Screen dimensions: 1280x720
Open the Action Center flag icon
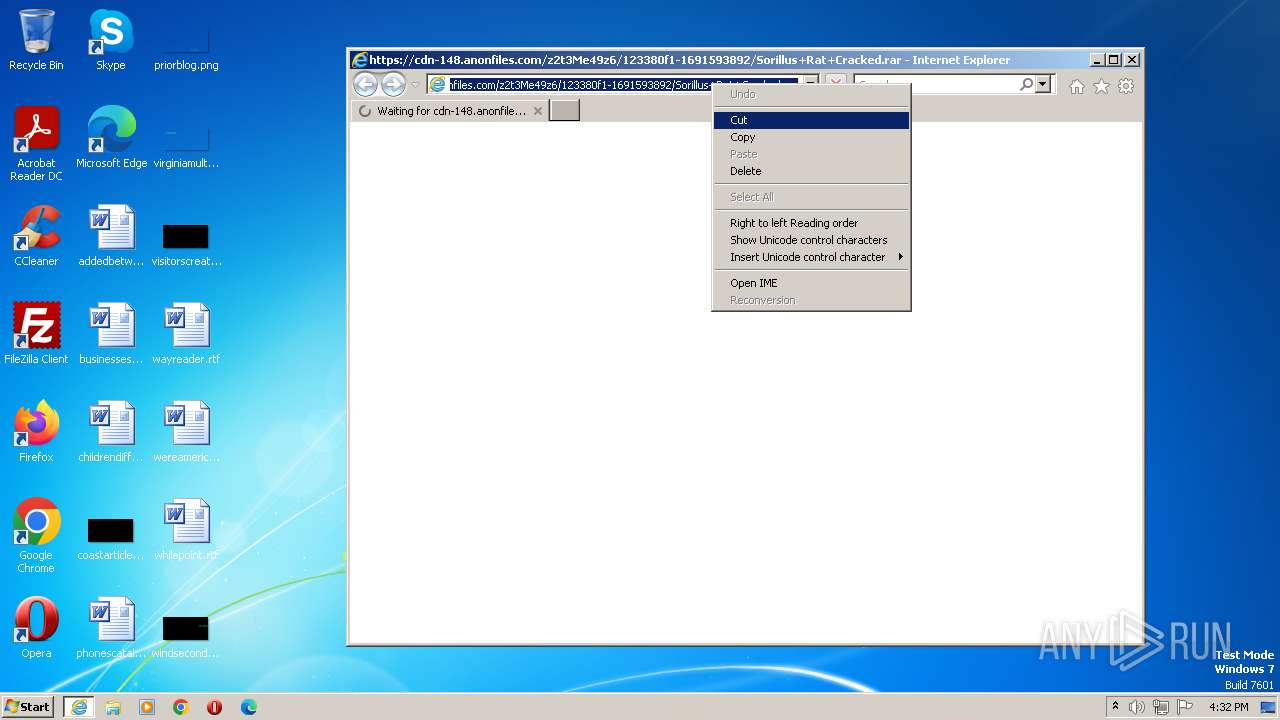(1185, 707)
